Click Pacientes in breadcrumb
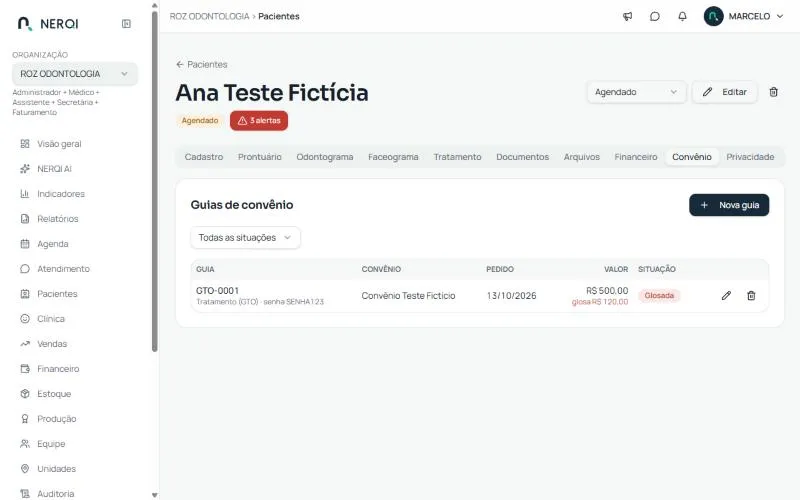 [279, 16]
